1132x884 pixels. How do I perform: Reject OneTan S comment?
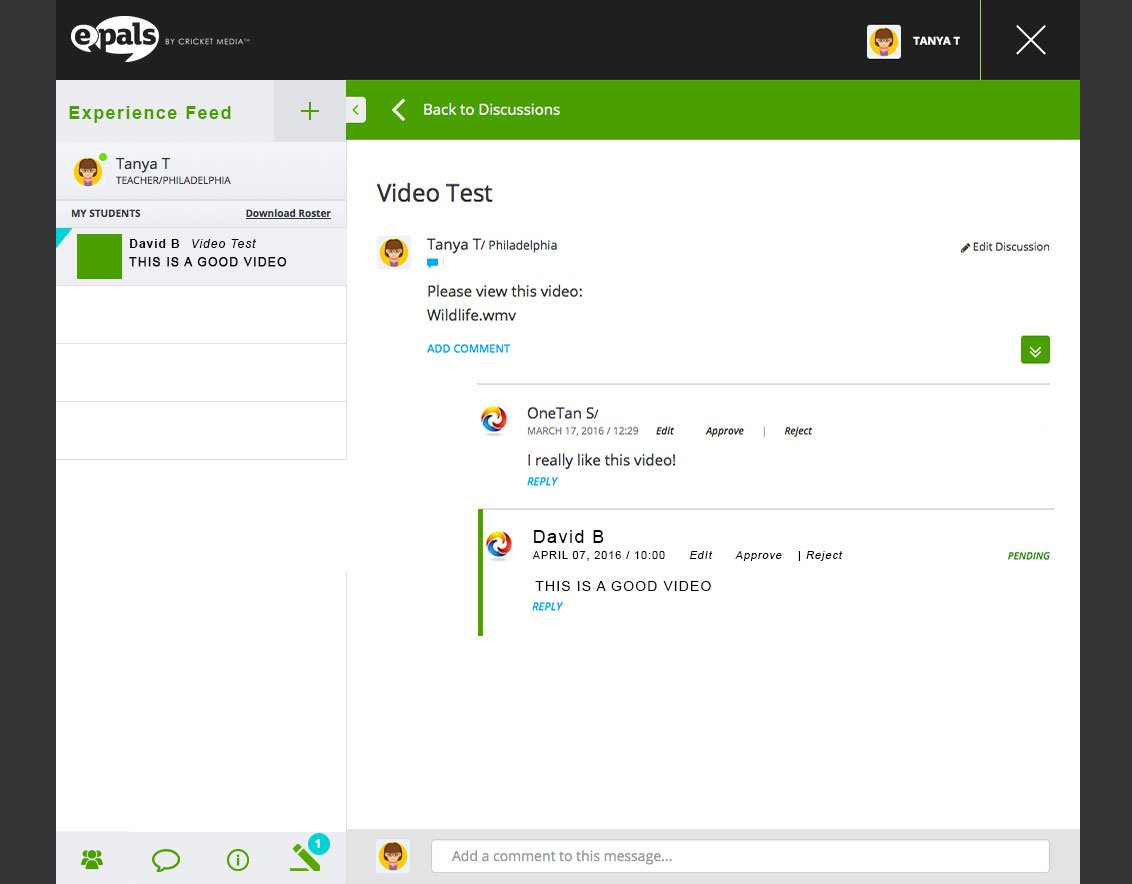click(798, 431)
